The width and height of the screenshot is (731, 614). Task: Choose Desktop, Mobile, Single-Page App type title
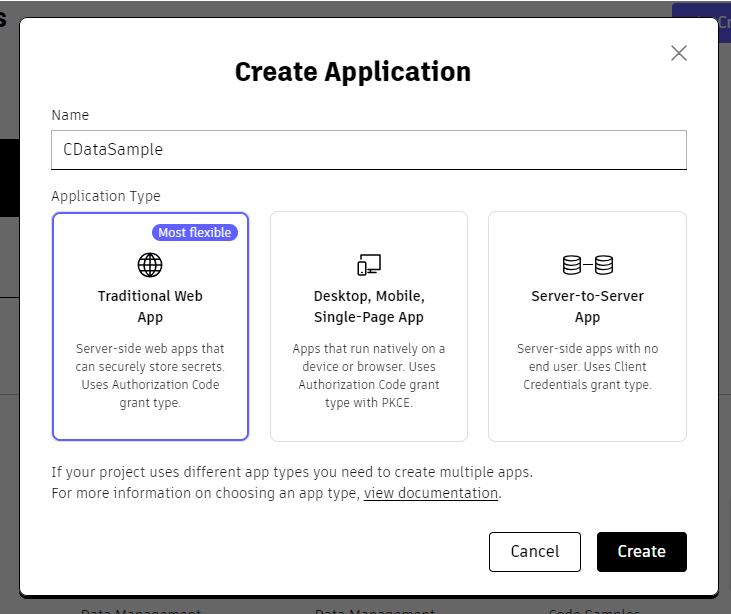pyautogui.click(x=369, y=306)
